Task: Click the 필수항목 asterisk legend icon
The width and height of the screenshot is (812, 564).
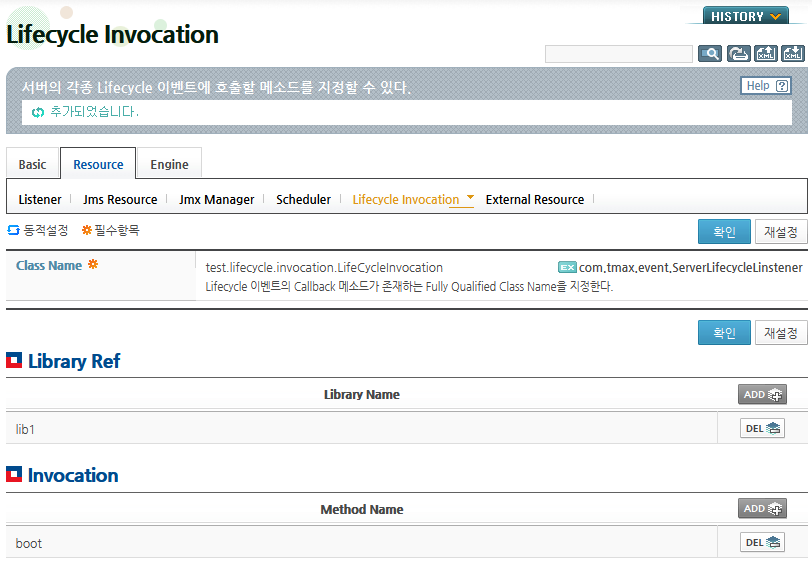Action: [87, 229]
